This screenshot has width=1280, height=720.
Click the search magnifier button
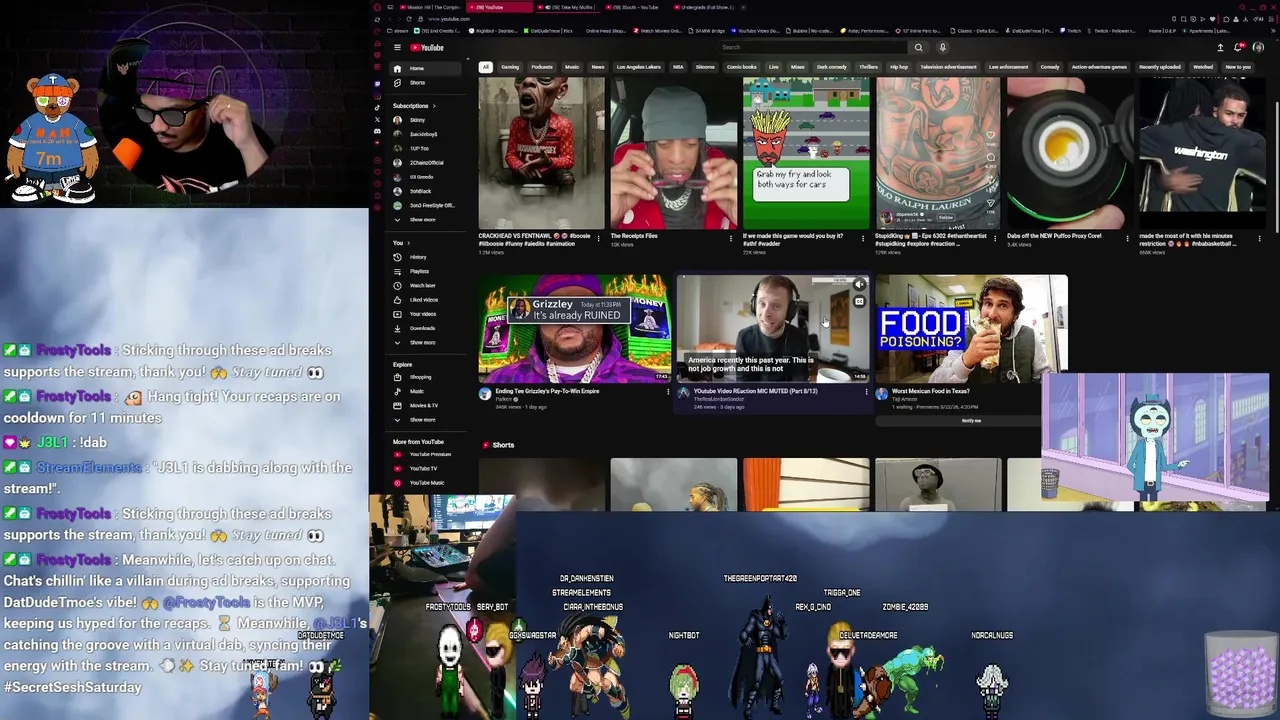point(918,47)
